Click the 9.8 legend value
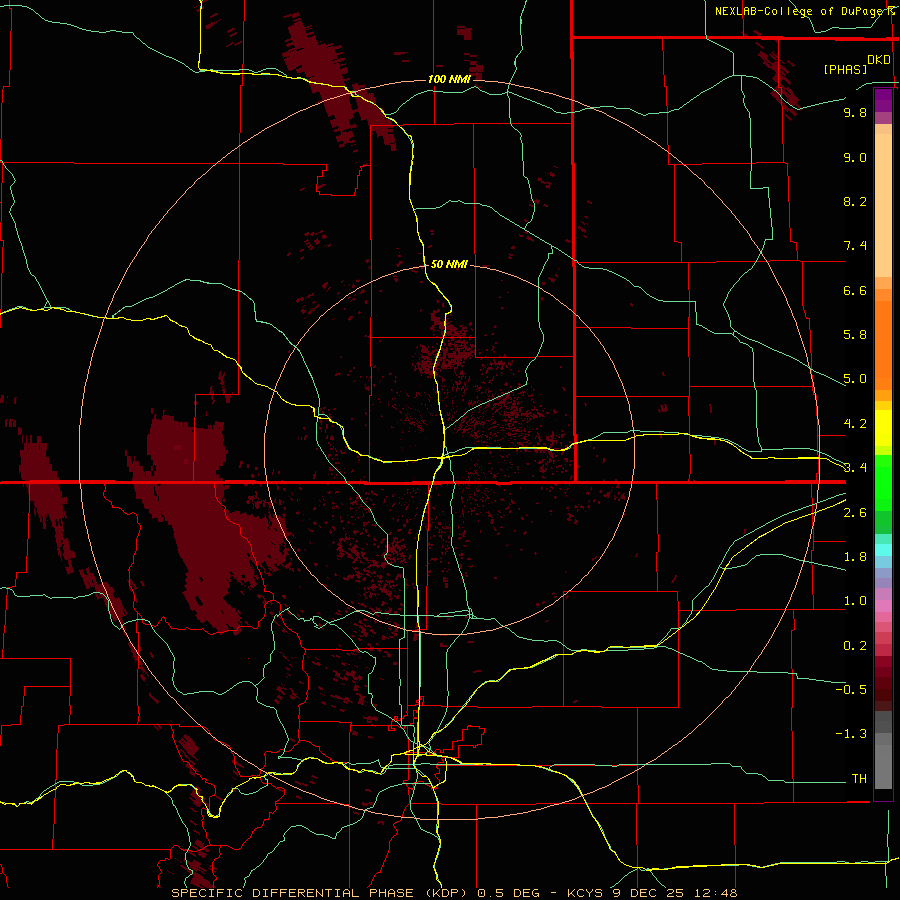 coord(855,112)
